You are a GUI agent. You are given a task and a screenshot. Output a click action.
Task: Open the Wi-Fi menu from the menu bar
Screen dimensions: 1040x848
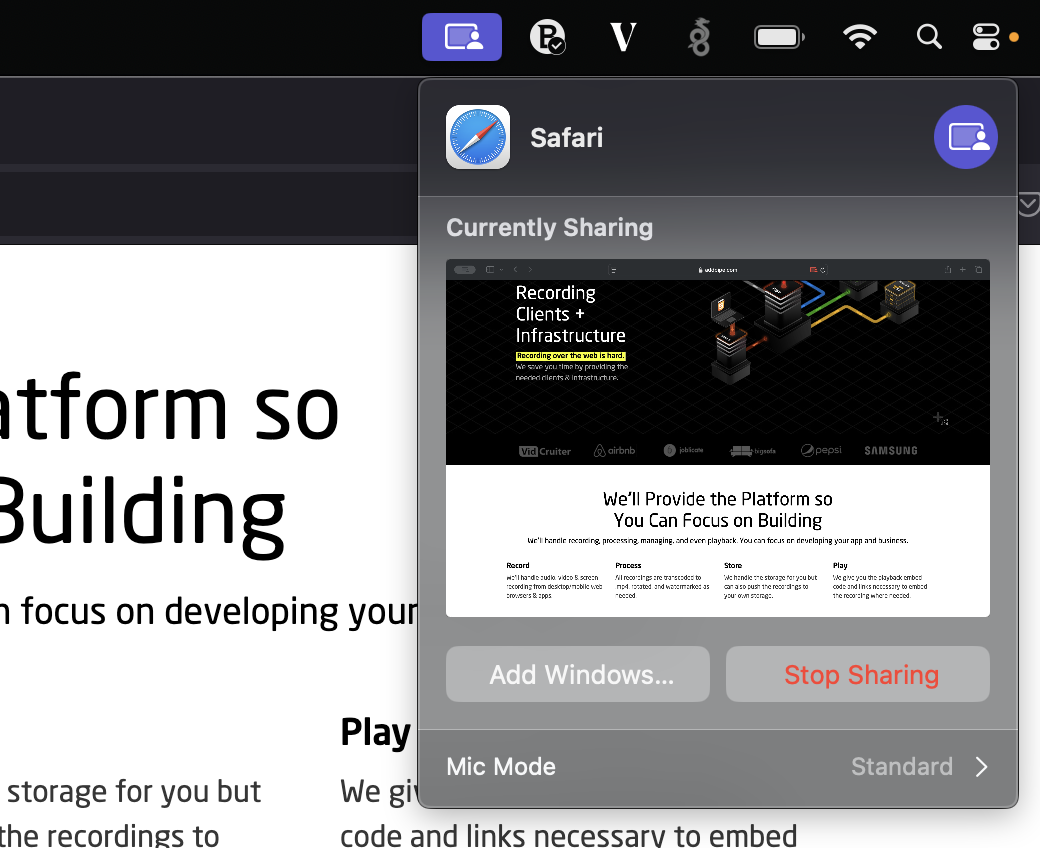click(x=860, y=36)
